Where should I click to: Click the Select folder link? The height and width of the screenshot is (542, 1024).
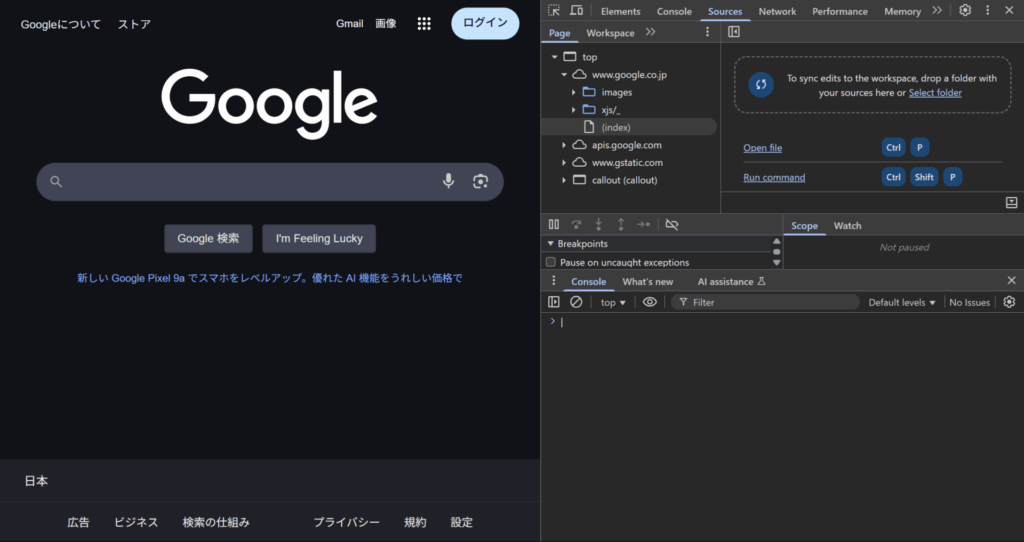(x=935, y=93)
